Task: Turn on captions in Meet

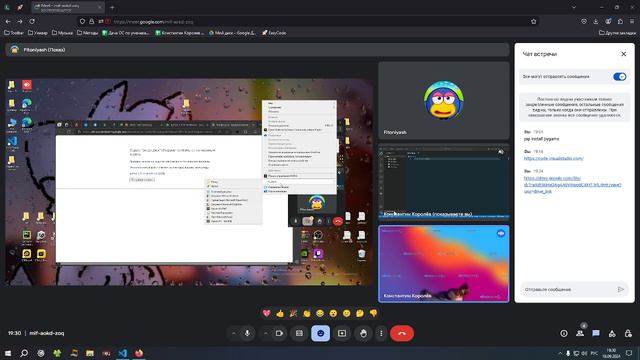Action: click(299, 333)
